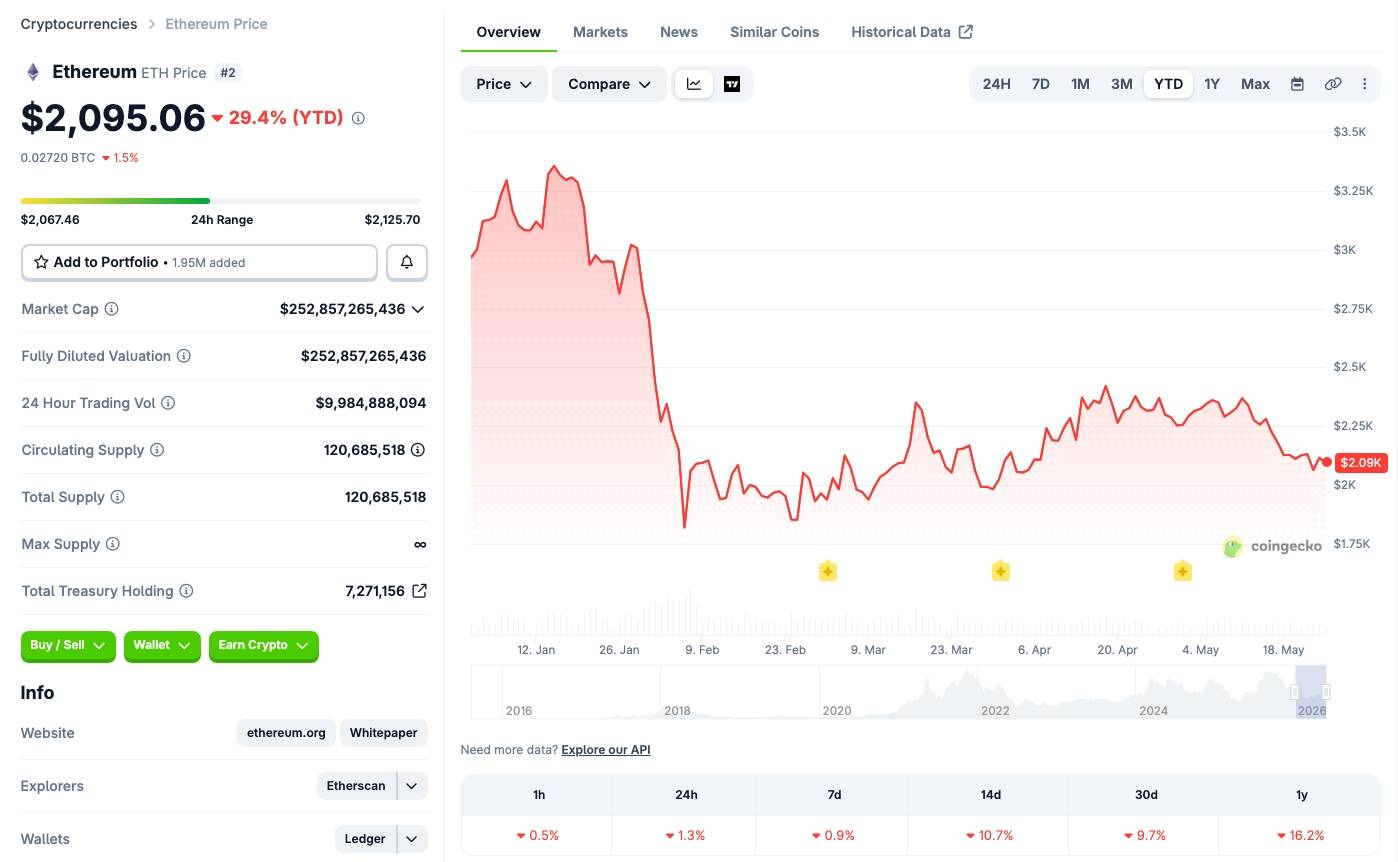Switch to the Similar Coins tab
Image resolution: width=1398 pixels, height=862 pixels.
point(774,32)
